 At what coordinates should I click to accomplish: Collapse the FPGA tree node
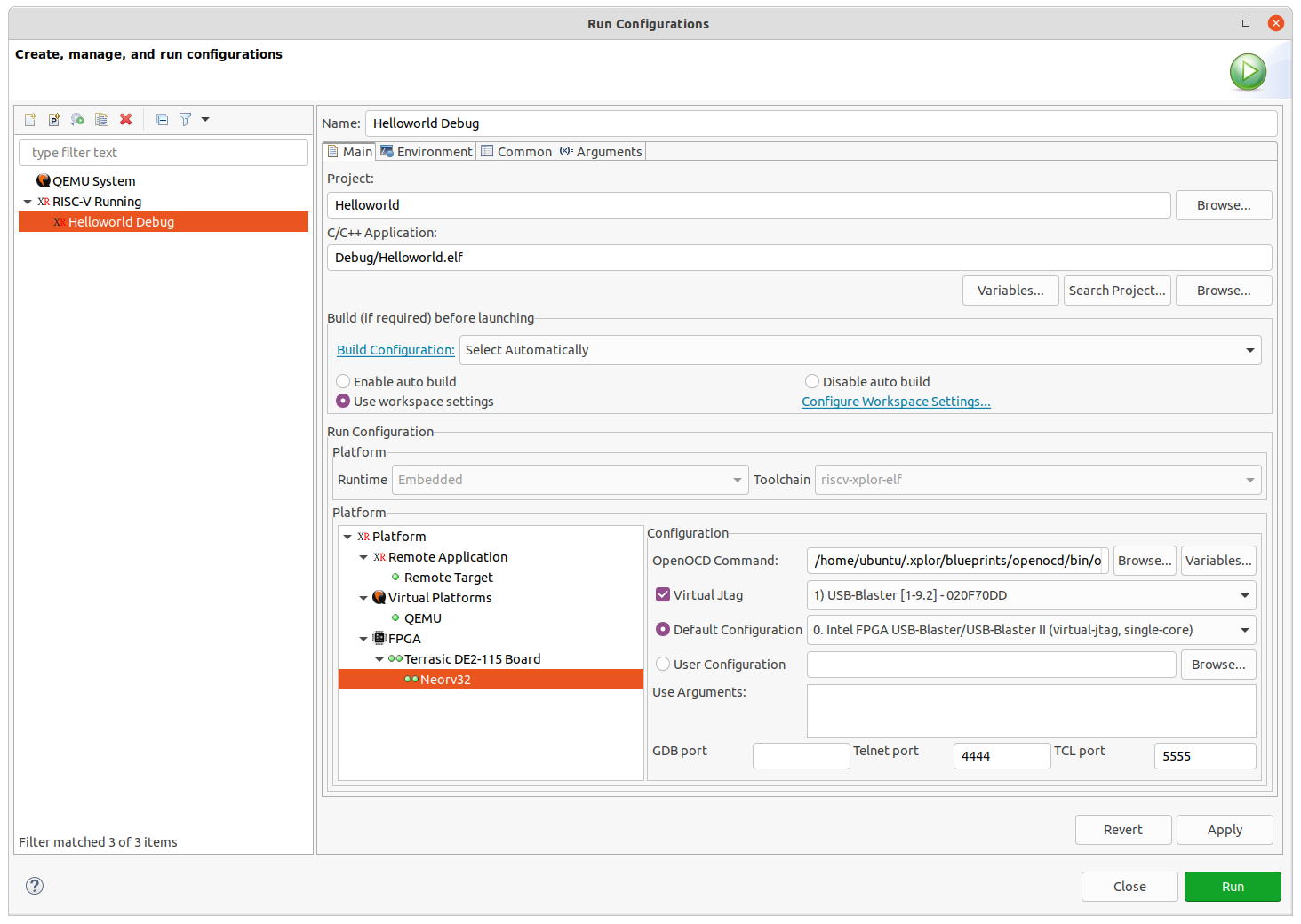click(363, 639)
